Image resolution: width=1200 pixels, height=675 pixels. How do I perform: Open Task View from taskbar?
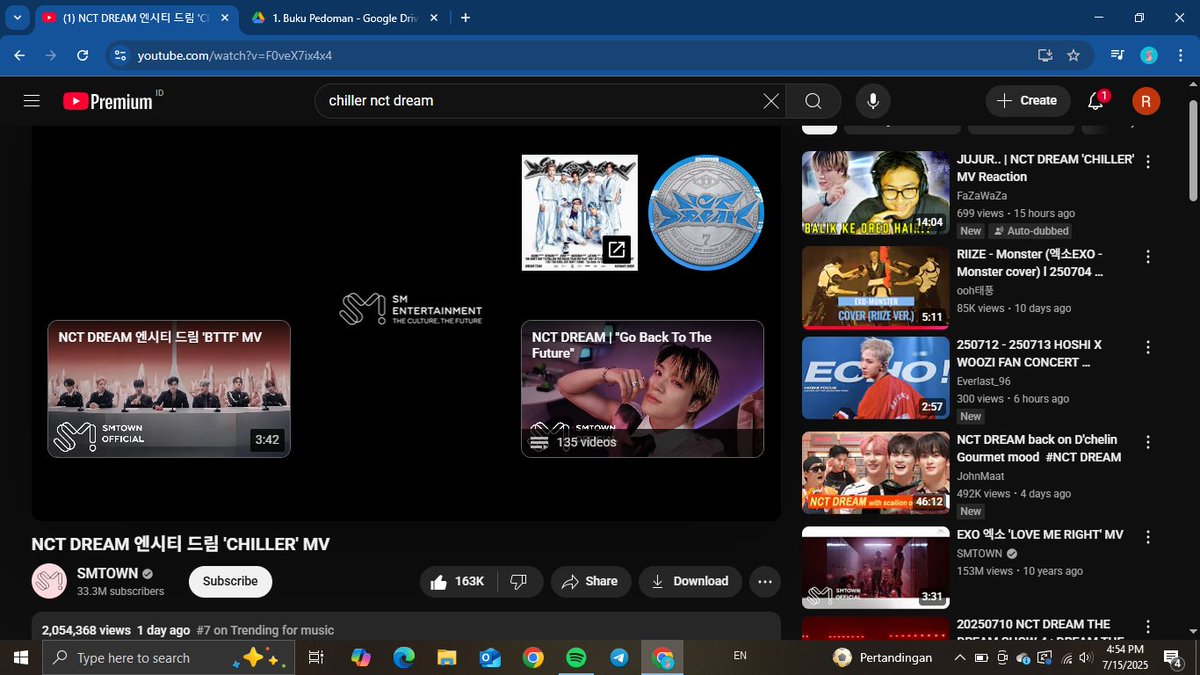[x=315, y=657]
